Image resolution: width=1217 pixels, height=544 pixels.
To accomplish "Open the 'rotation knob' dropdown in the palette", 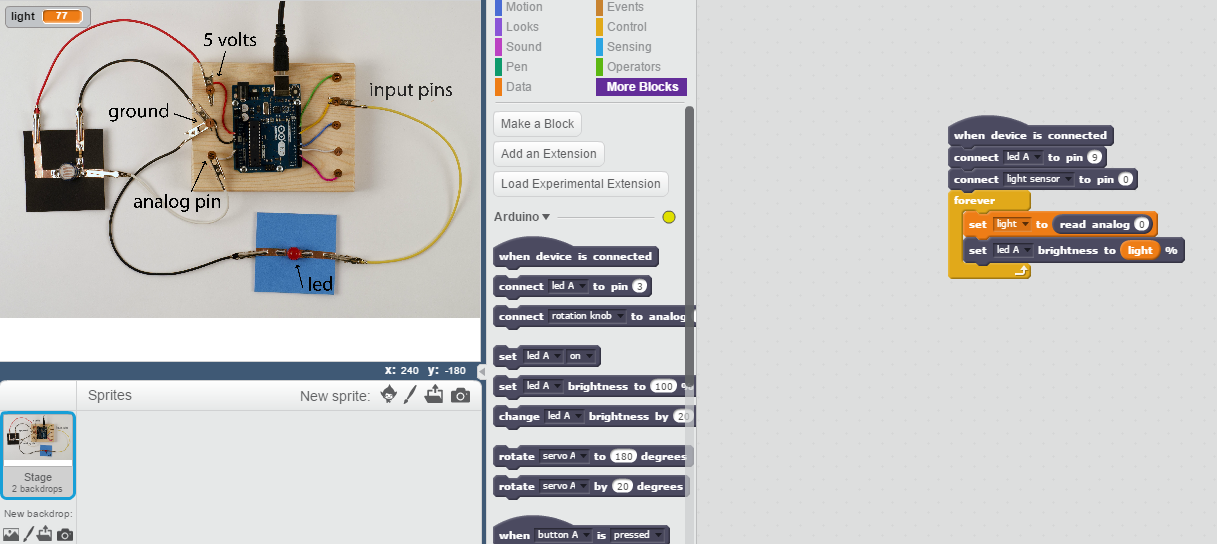I will click(x=587, y=316).
